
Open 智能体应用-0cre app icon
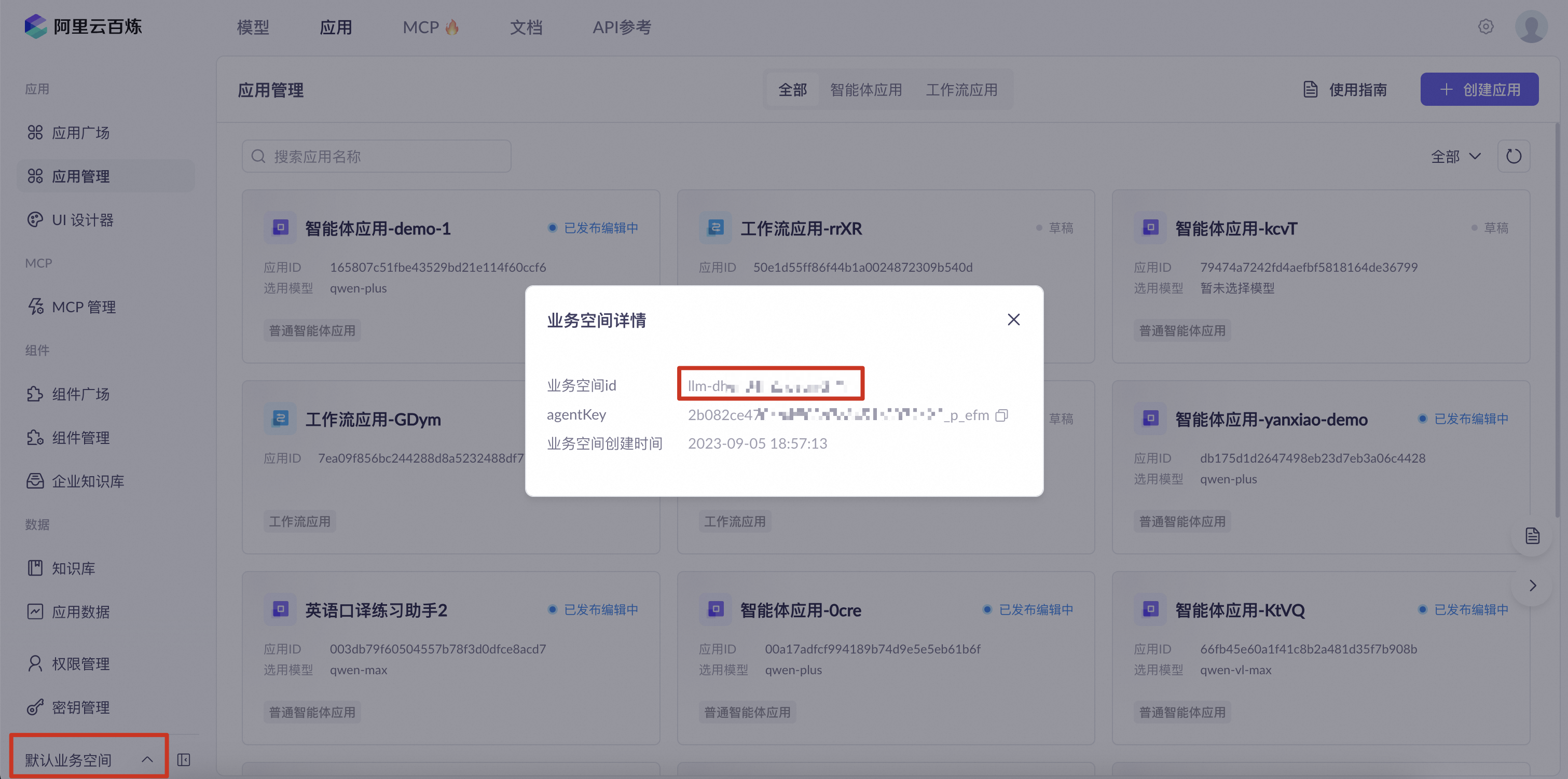(x=715, y=609)
